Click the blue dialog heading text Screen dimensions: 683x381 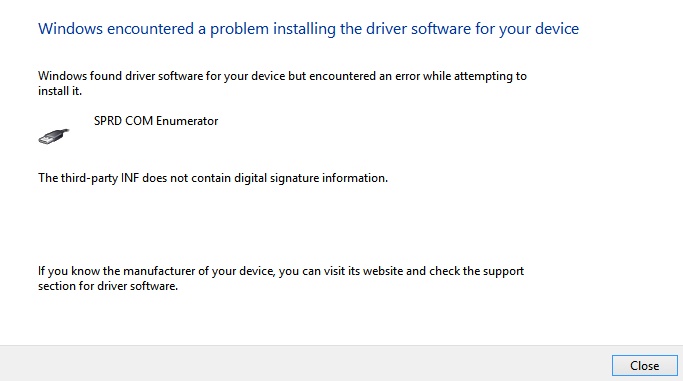pos(308,29)
